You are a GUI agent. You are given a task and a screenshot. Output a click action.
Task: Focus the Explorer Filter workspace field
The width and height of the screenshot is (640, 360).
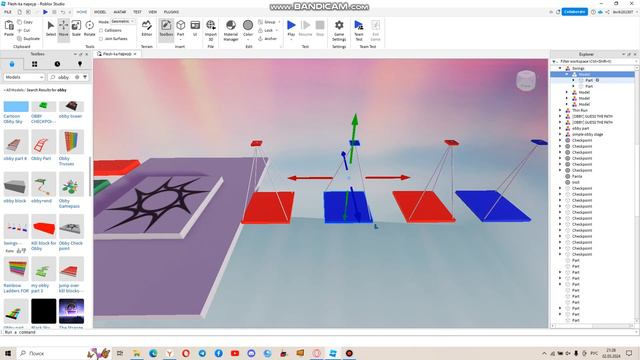[x=594, y=61]
